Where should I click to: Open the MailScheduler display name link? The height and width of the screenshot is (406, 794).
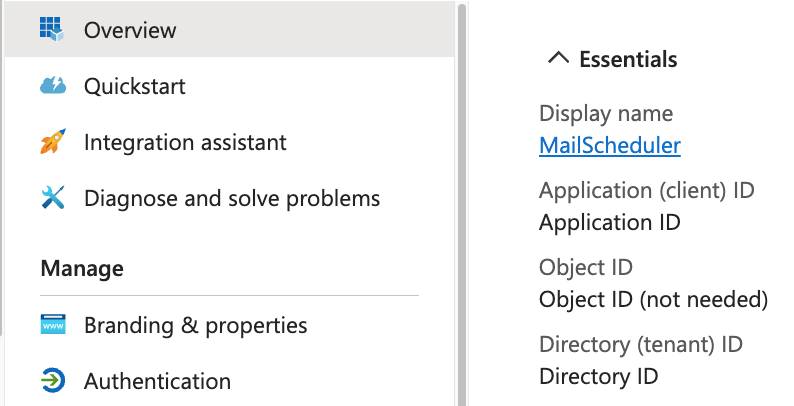click(609, 145)
